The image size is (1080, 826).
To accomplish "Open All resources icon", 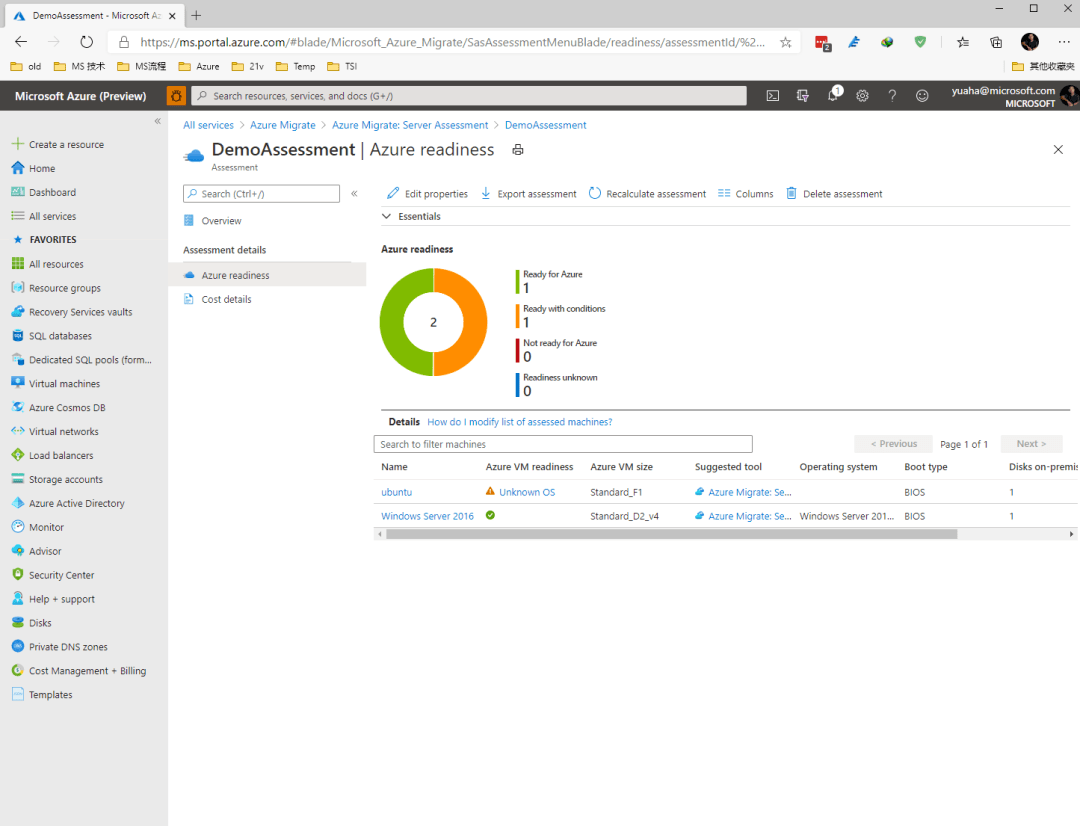I will point(18,264).
